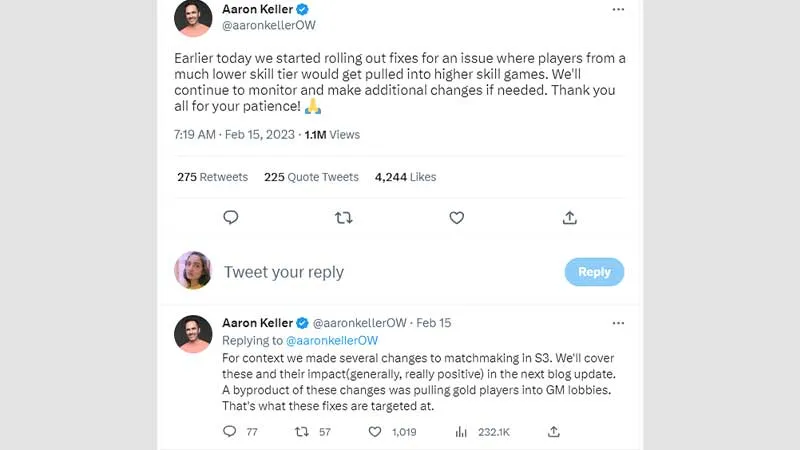Focus the Tweet your reply field
This screenshot has width=800, height=450.
point(388,272)
